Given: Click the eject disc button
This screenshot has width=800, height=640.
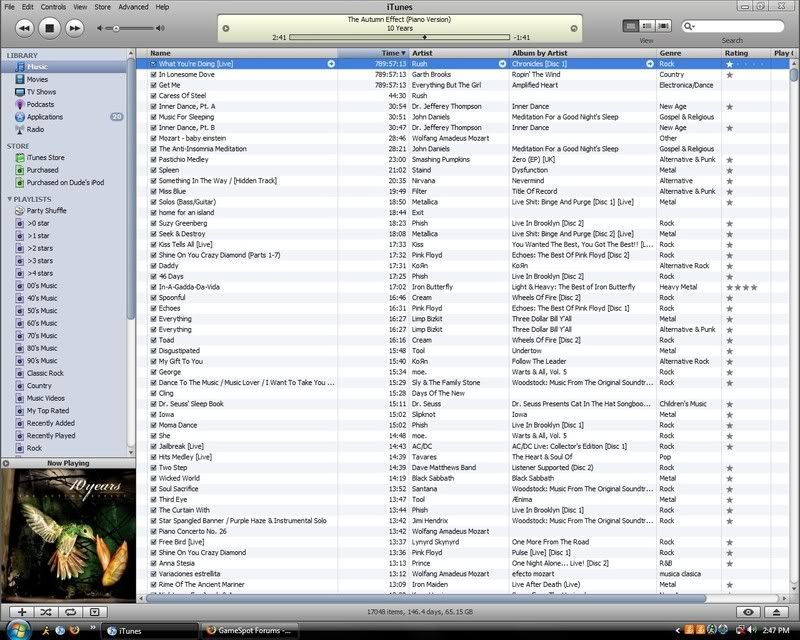Looking at the screenshot, I should pyautogui.click(x=777, y=611).
